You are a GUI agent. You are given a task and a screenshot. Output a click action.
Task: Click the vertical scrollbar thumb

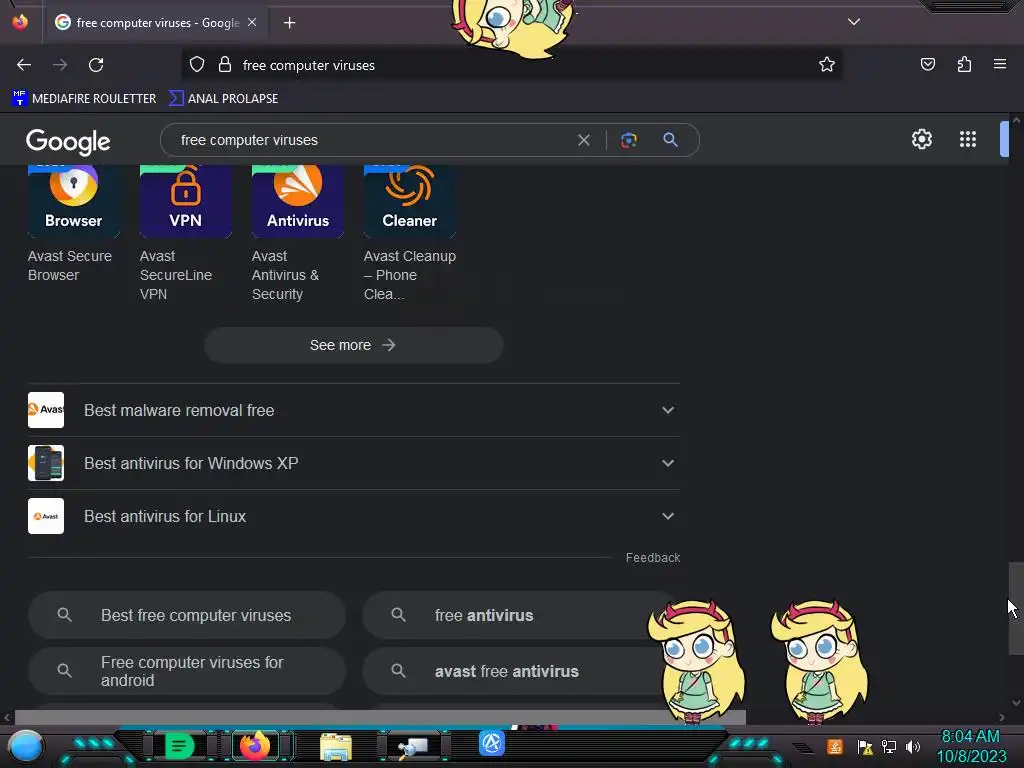(x=1016, y=608)
